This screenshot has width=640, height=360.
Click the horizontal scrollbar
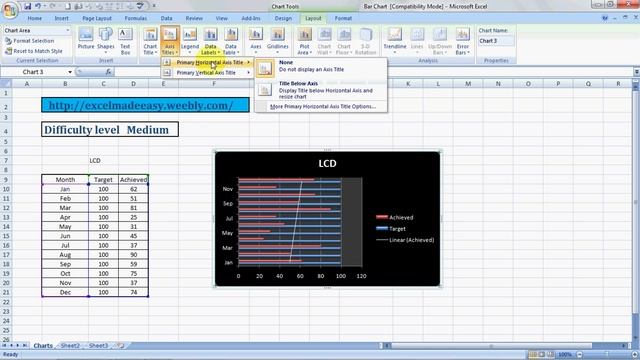coord(490,346)
